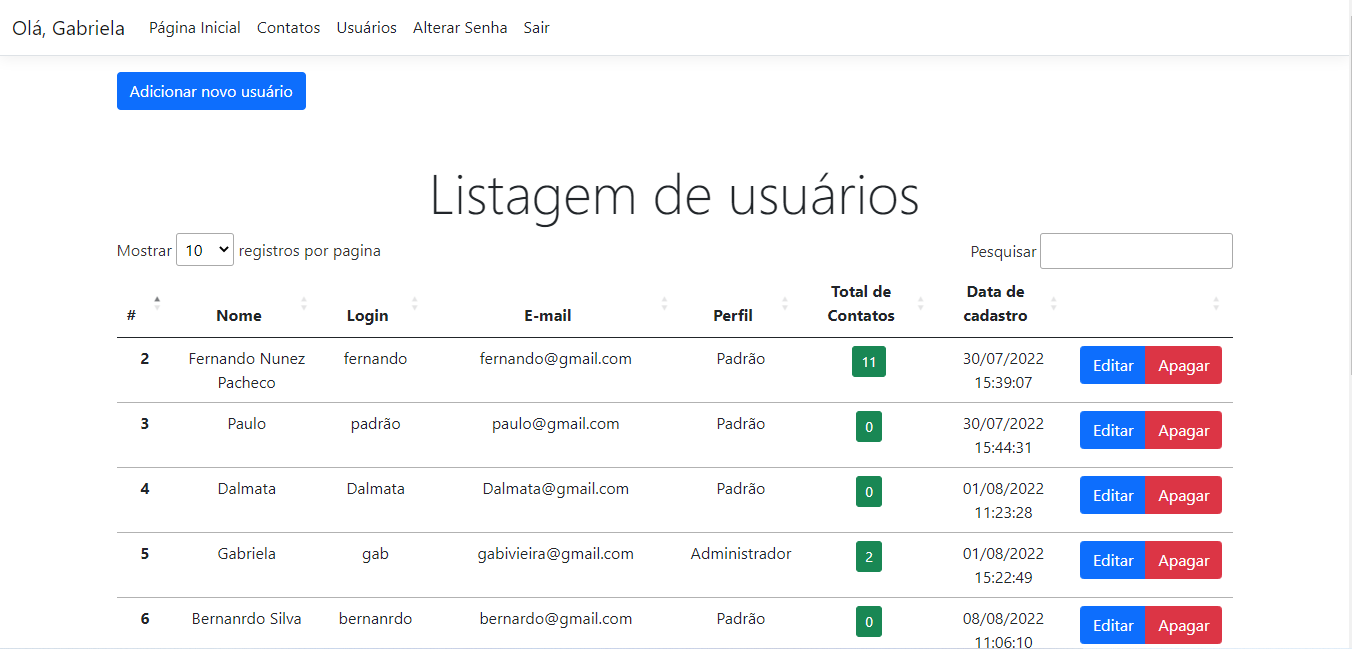Open the Página Inicial menu item
The image size is (1352, 649).
[x=194, y=27]
